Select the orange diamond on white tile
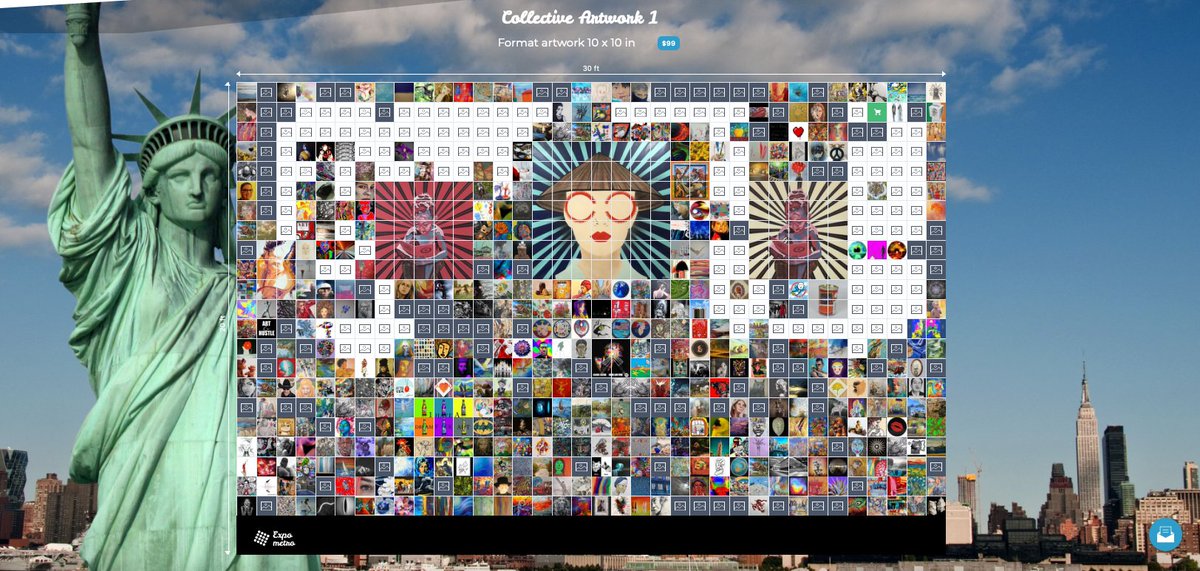This screenshot has height=571, width=1200. point(443,388)
